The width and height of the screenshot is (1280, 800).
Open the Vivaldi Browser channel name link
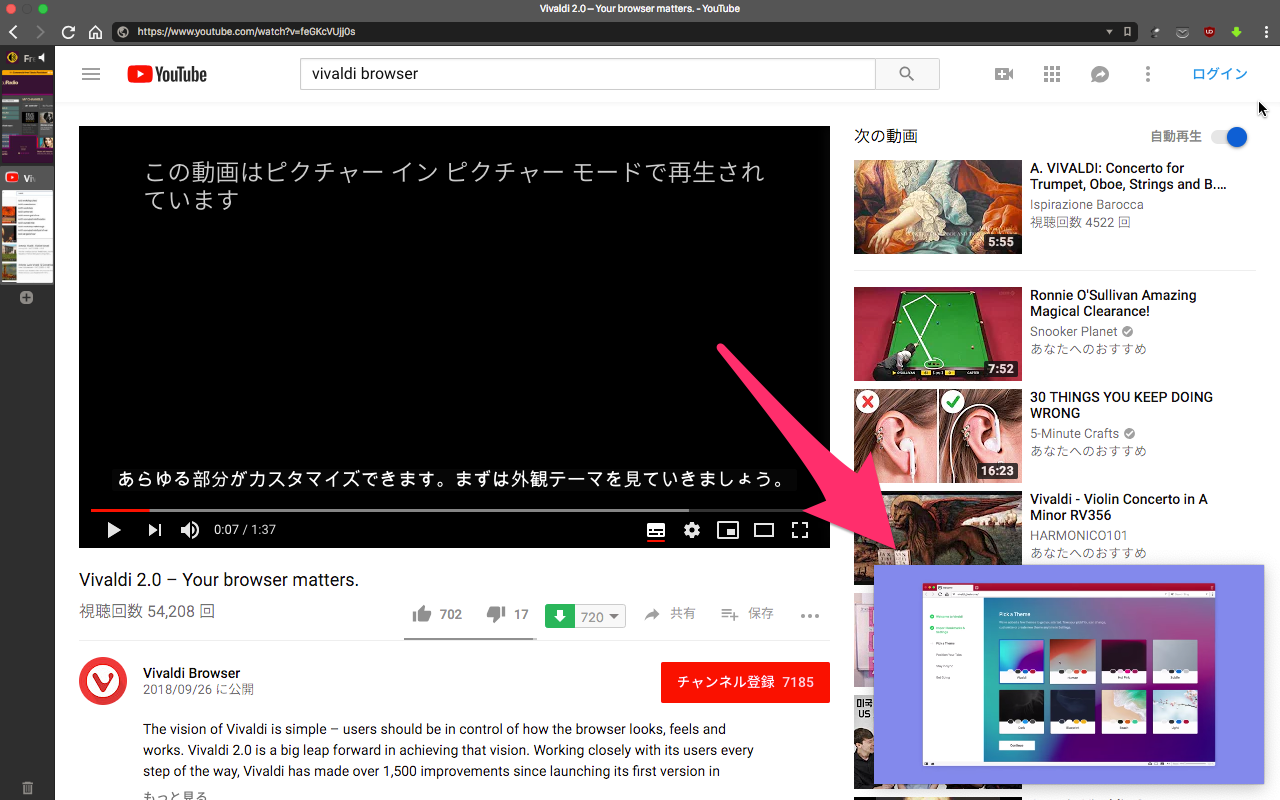pyautogui.click(x=192, y=673)
